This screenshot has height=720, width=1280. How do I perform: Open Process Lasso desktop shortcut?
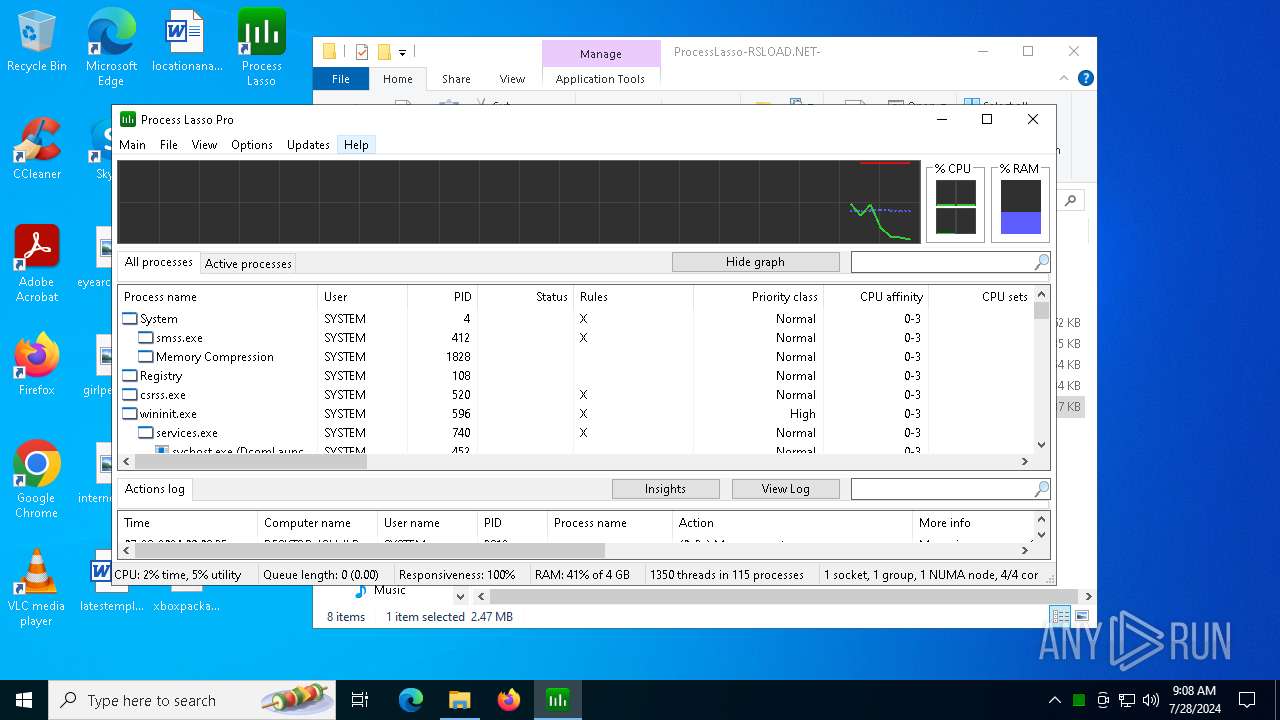(x=261, y=47)
